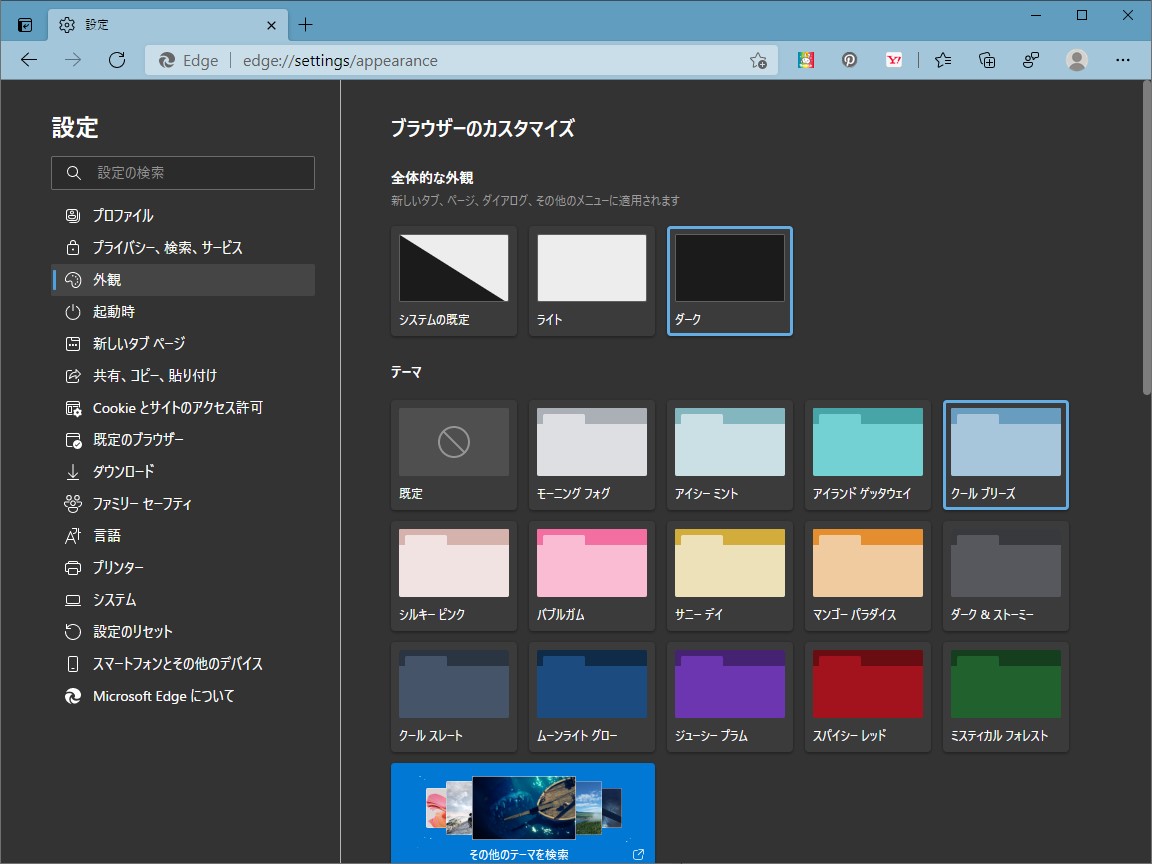Open その他のテーマを検索 link
This screenshot has height=864, width=1152.
click(522, 855)
